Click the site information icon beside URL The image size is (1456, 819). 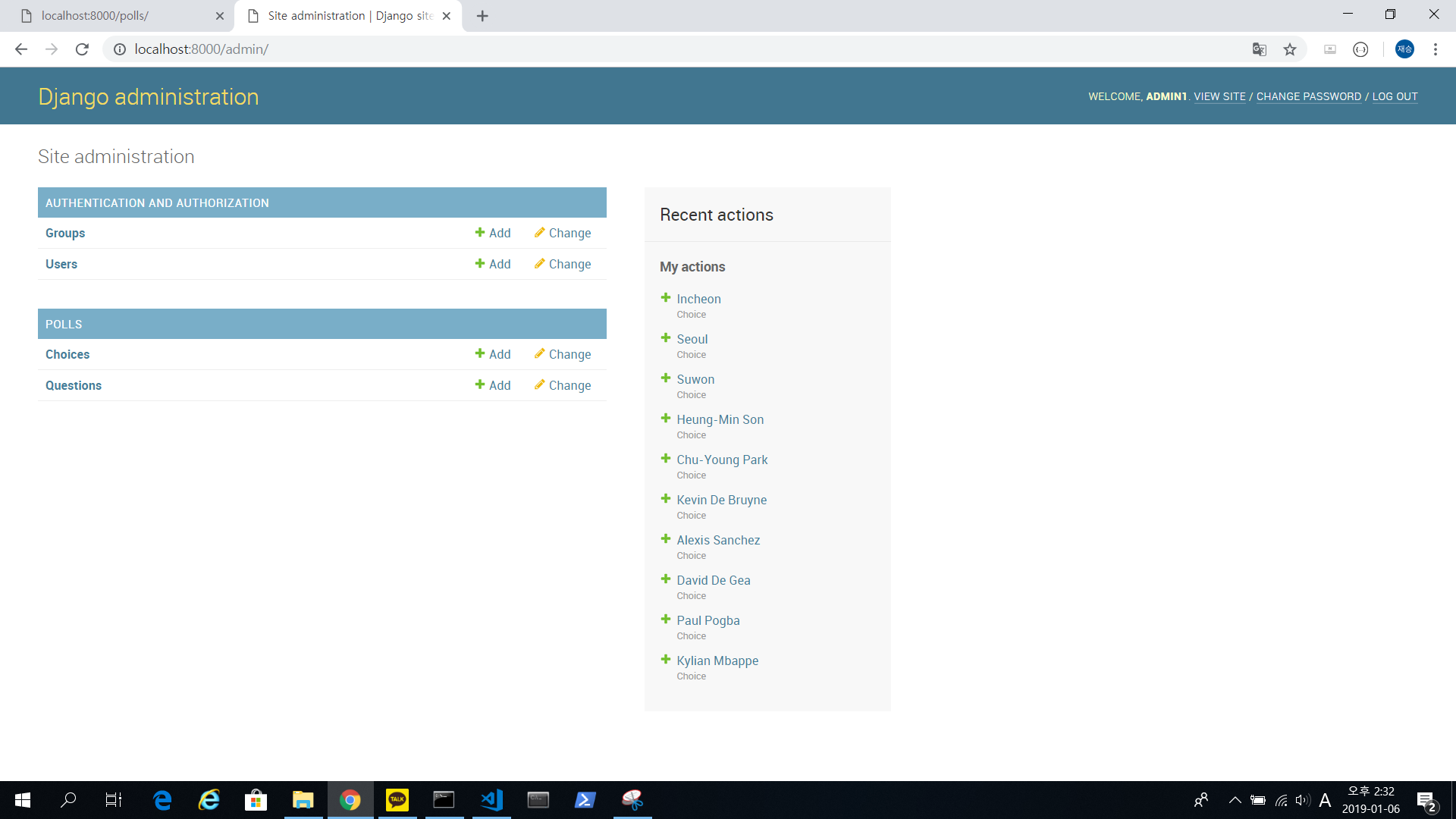pyautogui.click(x=119, y=49)
